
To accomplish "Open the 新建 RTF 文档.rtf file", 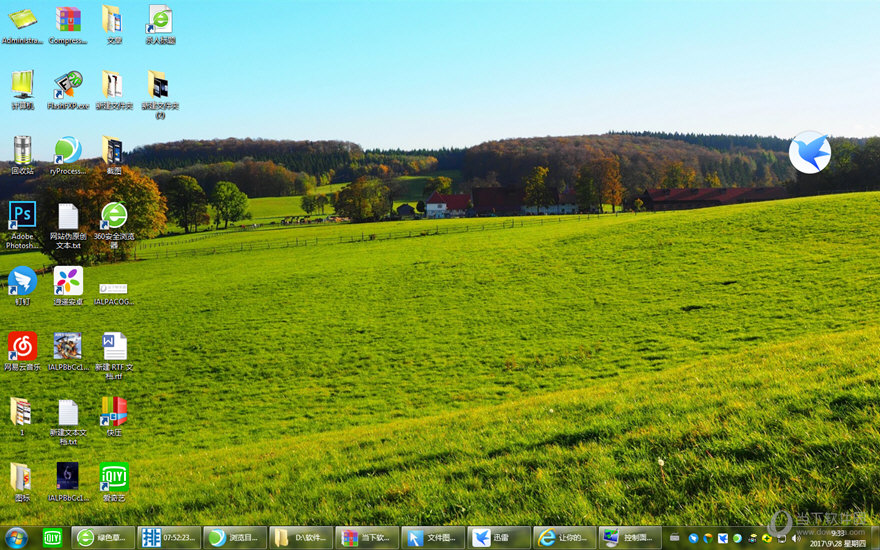I will pyautogui.click(x=114, y=346).
